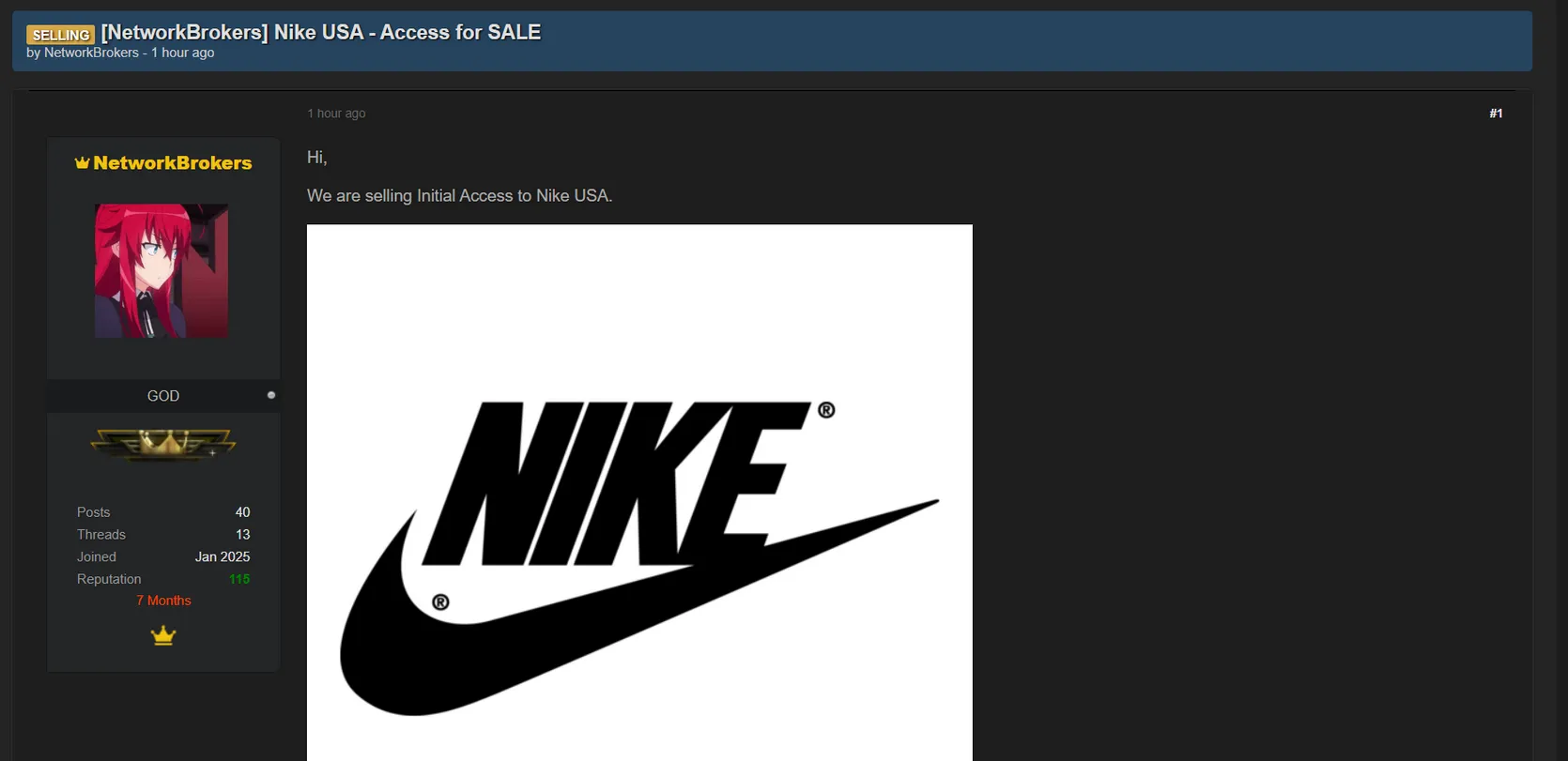Screen dimensions: 1568x761
Task: Click the crown icon beside NetworkBrokers username
Action: click(x=83, y=162)
